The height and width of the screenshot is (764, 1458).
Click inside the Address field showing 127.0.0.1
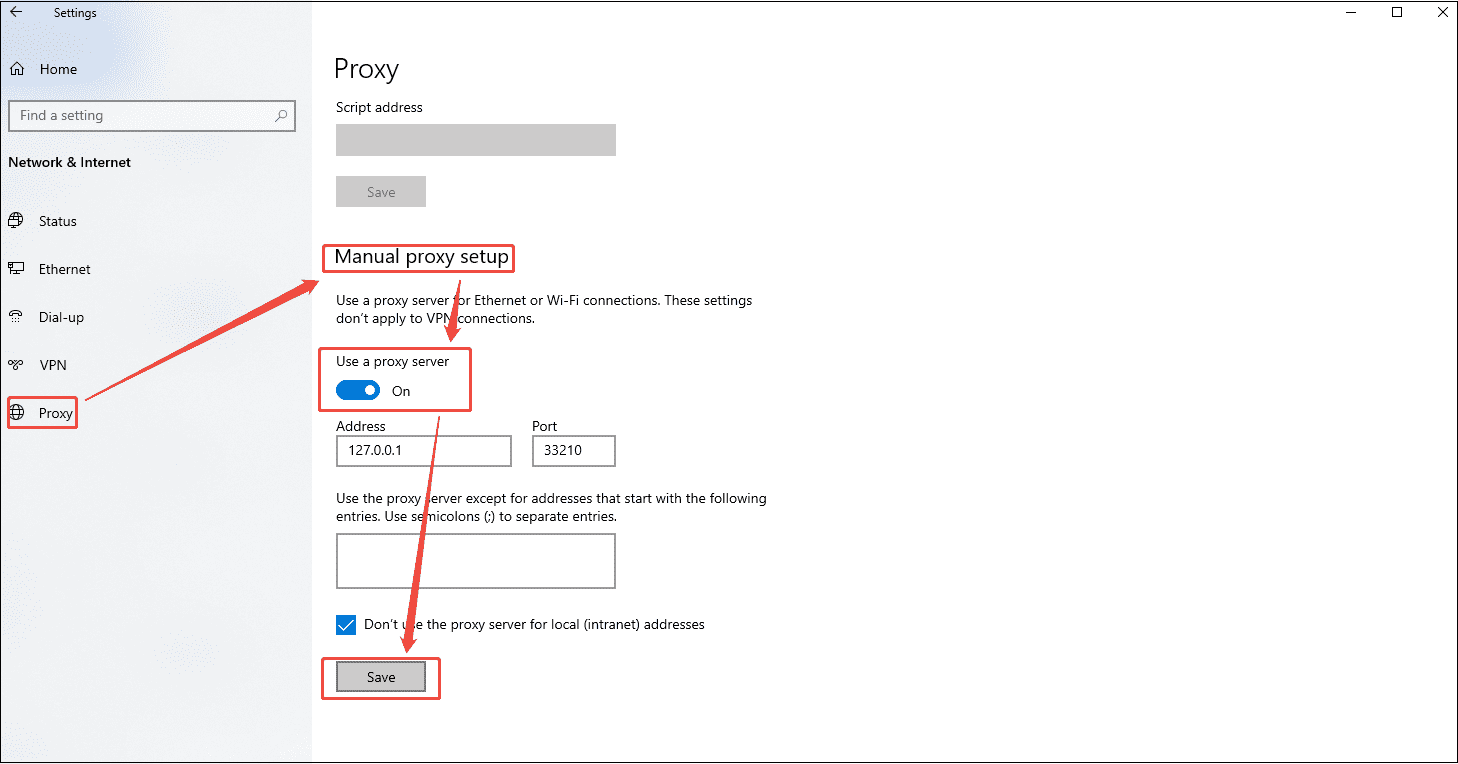tap(423, 450)
